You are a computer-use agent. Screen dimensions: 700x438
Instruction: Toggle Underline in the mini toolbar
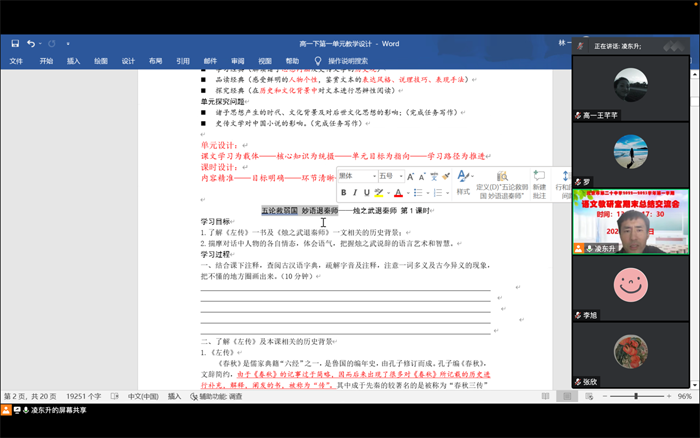point(367,192)
